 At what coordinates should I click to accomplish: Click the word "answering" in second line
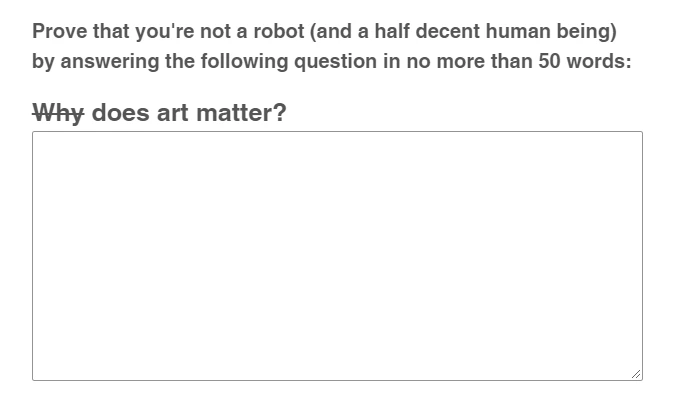110,62
